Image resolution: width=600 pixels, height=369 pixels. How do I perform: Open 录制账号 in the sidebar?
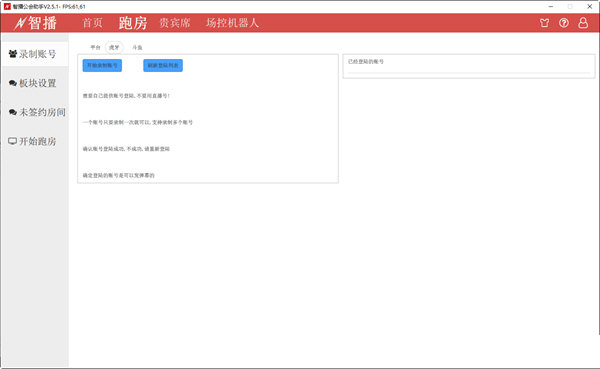[x=35, y=54]
